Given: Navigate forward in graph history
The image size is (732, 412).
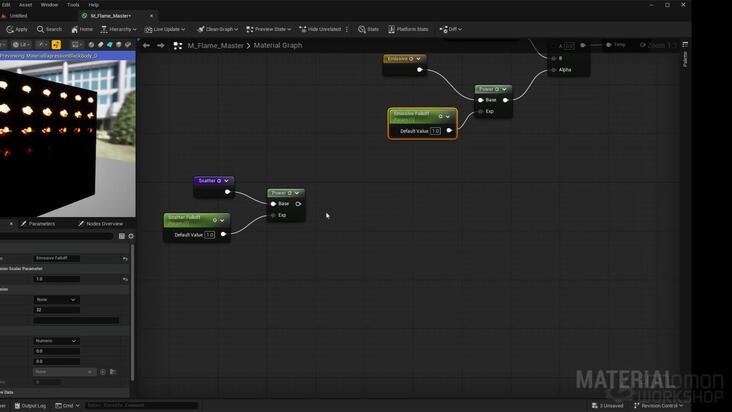Looking at the screenshot, I should 161,45.
